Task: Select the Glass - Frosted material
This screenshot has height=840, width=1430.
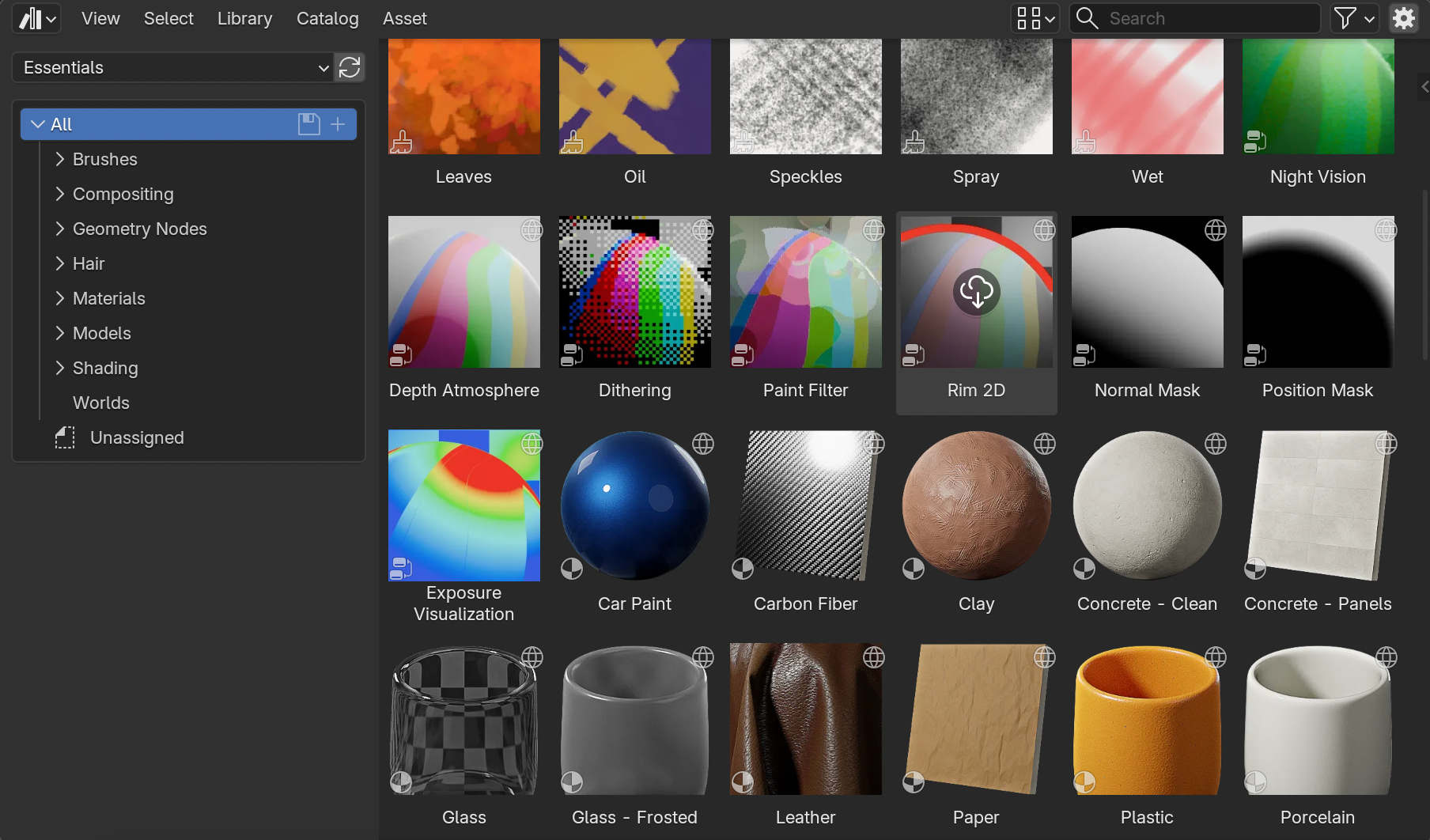Action: pyautogui.click(x=635, y=719)
